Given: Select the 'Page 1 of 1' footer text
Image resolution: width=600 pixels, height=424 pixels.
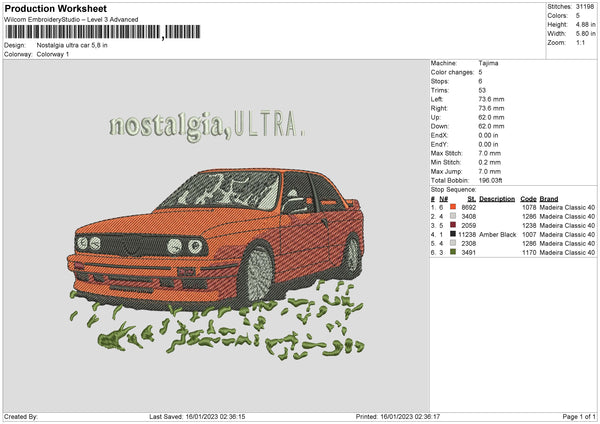Looking at the screenshot, I should (579, 417).
